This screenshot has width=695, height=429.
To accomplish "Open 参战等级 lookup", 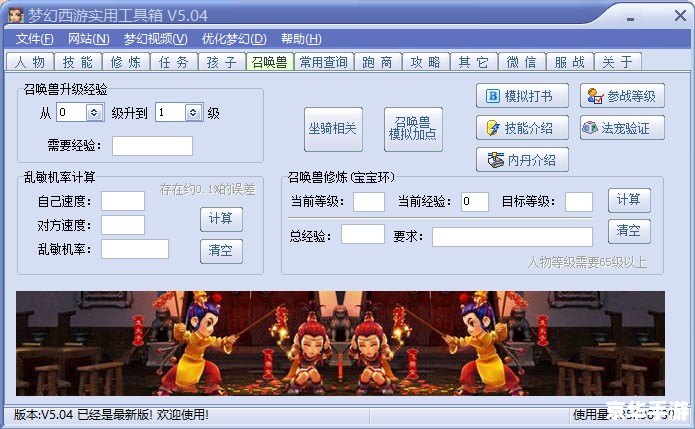I will pos(622,96).
